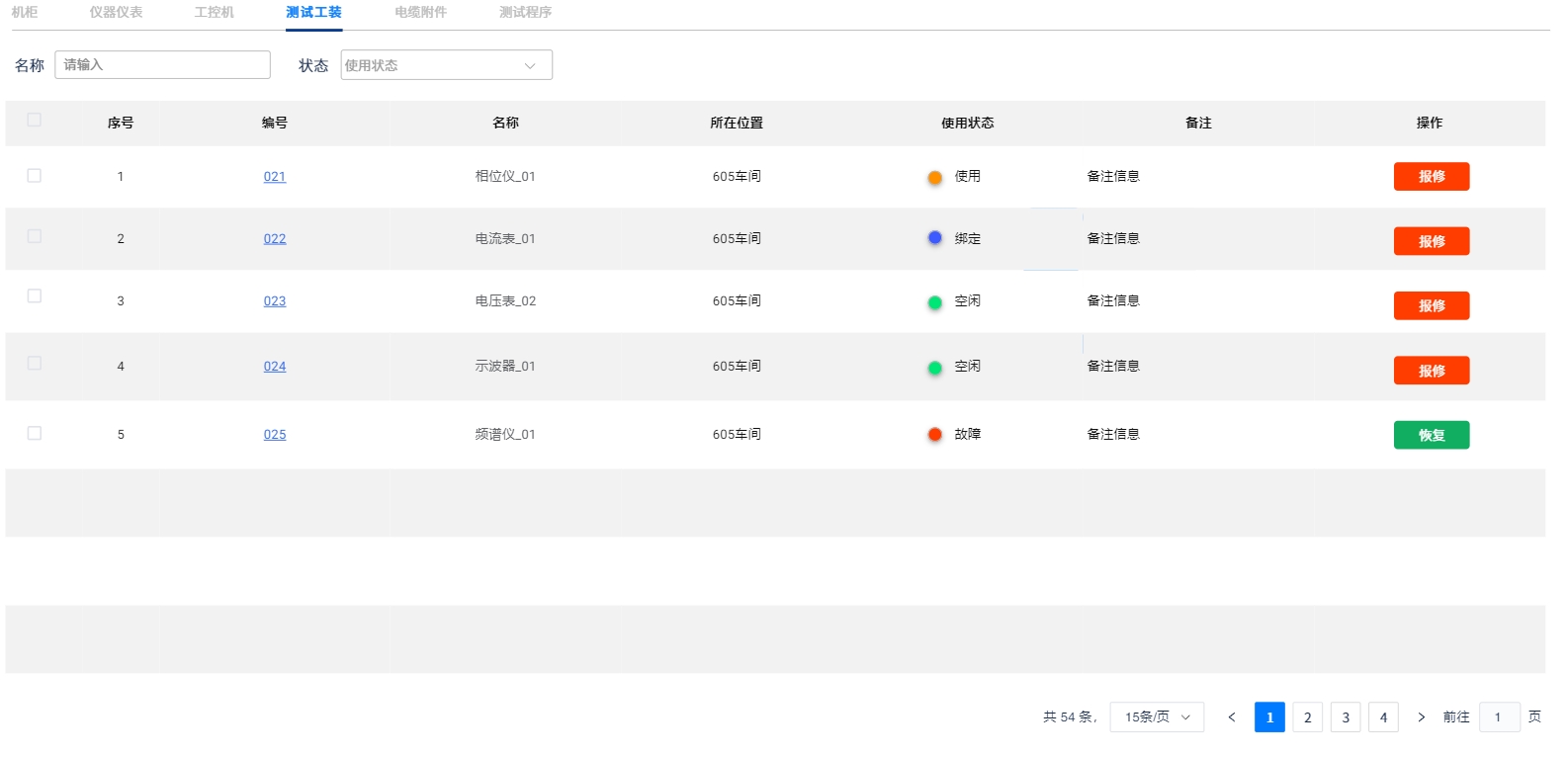Image resolution: width=1568 pixels, height=757 pixels.
Task: Go to page 3 in pagination
Action: point(1345,717)
